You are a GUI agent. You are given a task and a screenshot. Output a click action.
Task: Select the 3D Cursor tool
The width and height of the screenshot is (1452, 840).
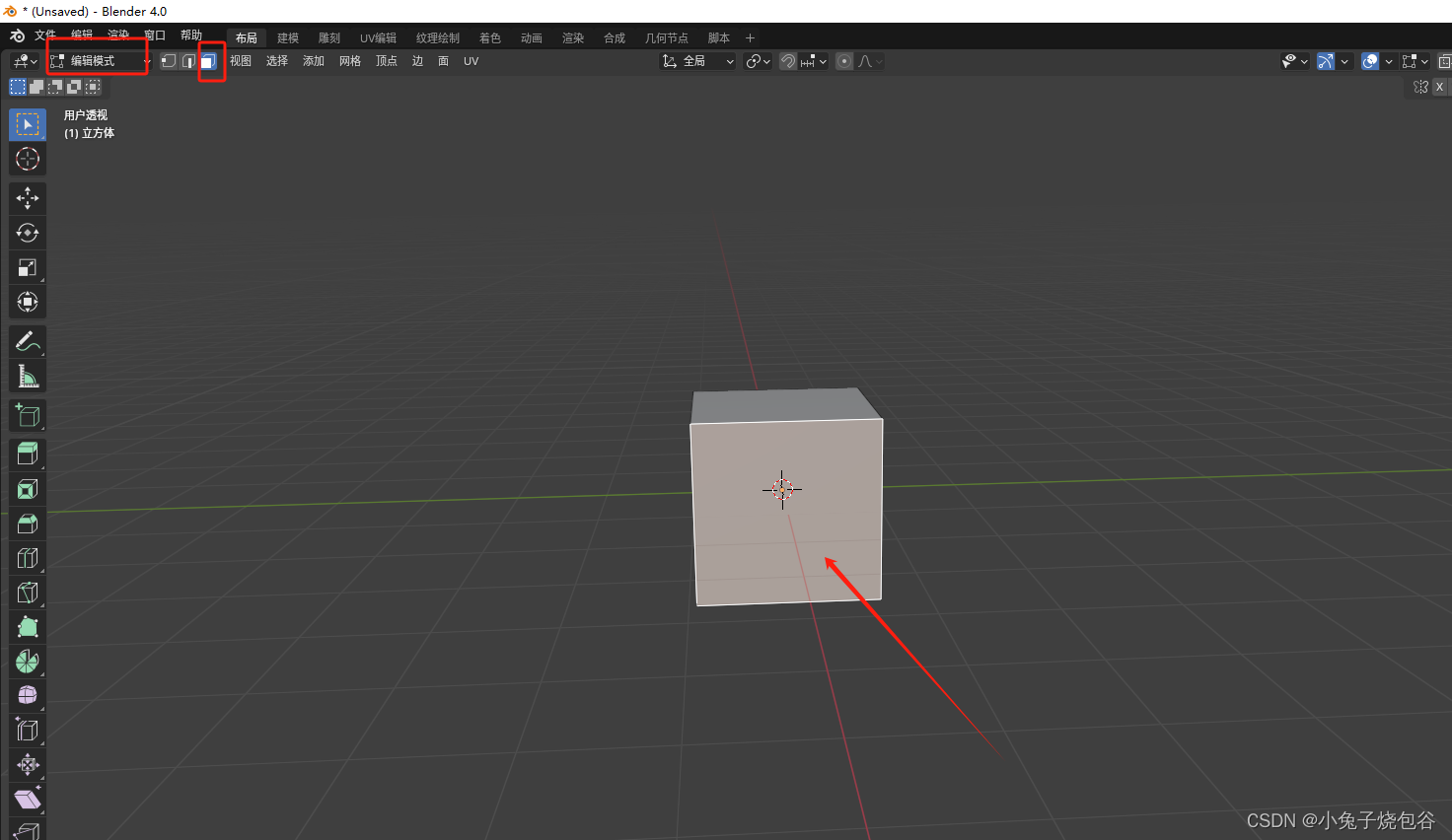tap(28, 159)
